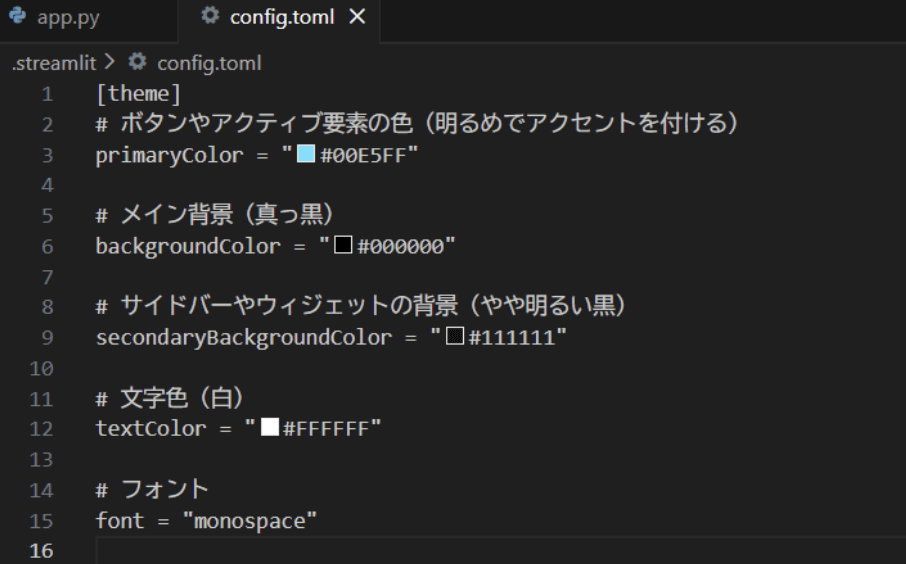
Task: Open the config.toml breadcrumb item
Action: pyautogui.click(x=209, y=63)
